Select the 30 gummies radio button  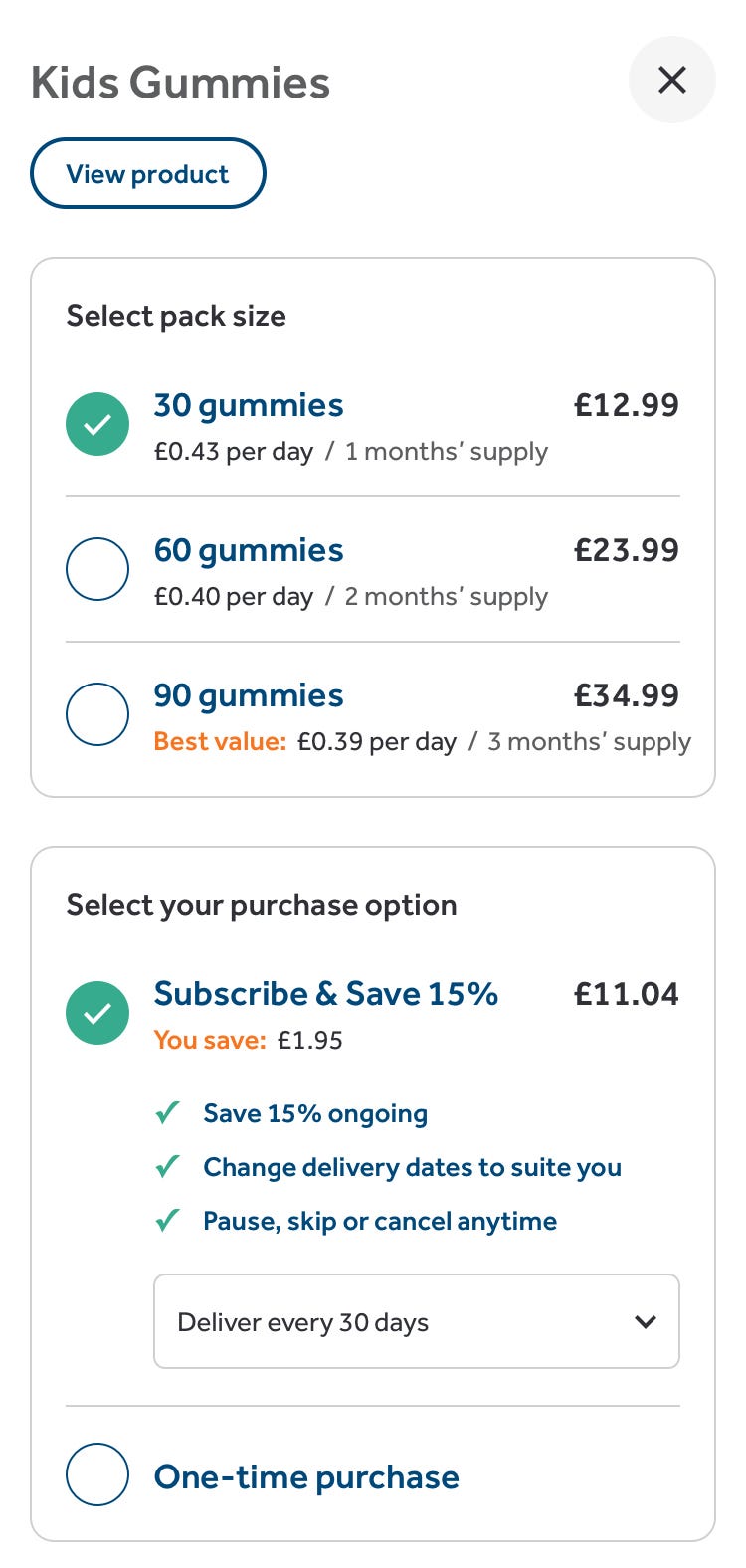click(x=97, y=424)
